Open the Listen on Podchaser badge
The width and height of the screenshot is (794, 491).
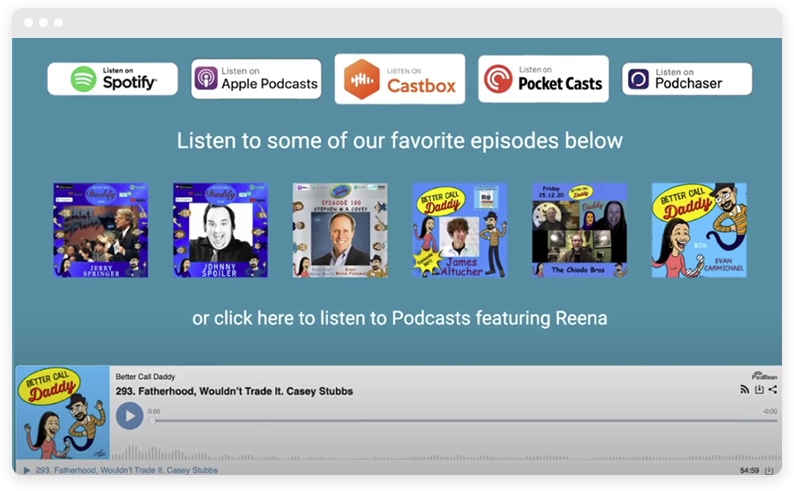pos(687,79)
